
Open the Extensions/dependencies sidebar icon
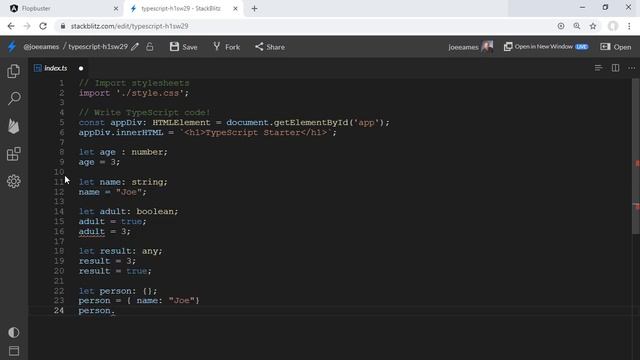coord(13,154)
